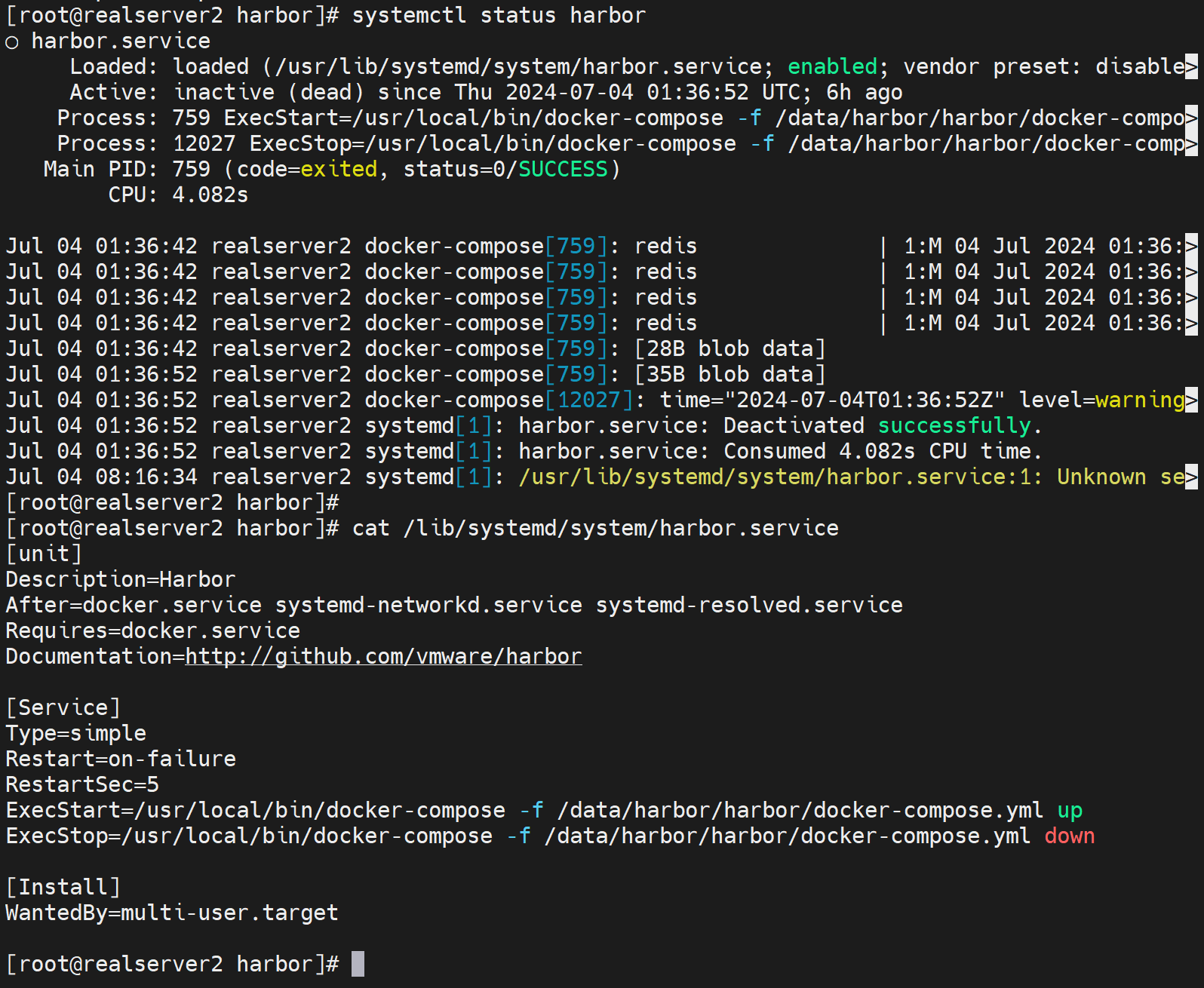Click the truncation marker after 'Unknown se'
Viewport: 1204px width, 988px height.
click(x=1191, y=477)
